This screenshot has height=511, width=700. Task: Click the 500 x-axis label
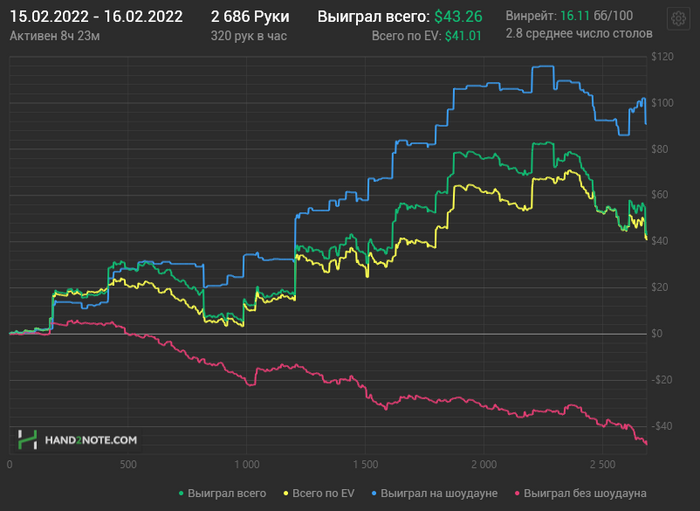point(128,465)
